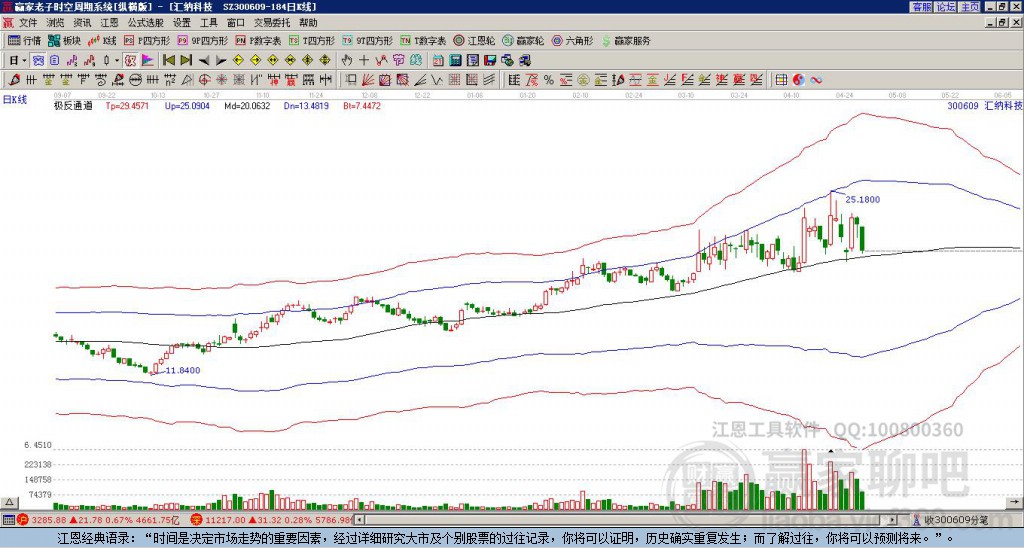Click the calendar icon in toolbar
The height and width of the screenshot is (548, 1024).
[438, 61]
